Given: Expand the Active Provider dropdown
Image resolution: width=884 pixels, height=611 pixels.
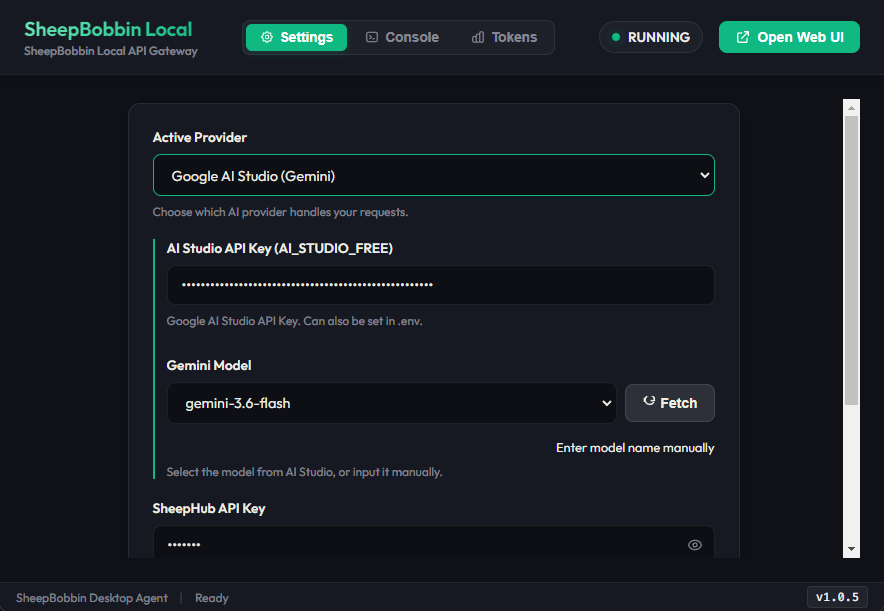Looking at the screenshot, I should (x=434, y=175).
